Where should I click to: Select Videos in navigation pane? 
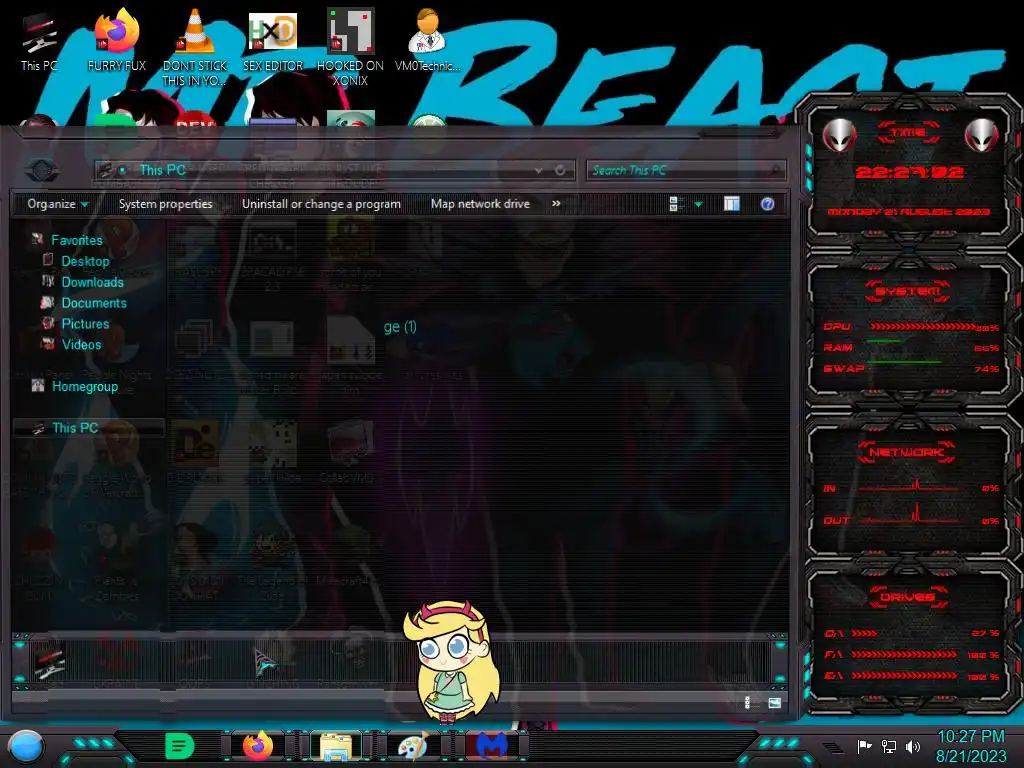81,345
